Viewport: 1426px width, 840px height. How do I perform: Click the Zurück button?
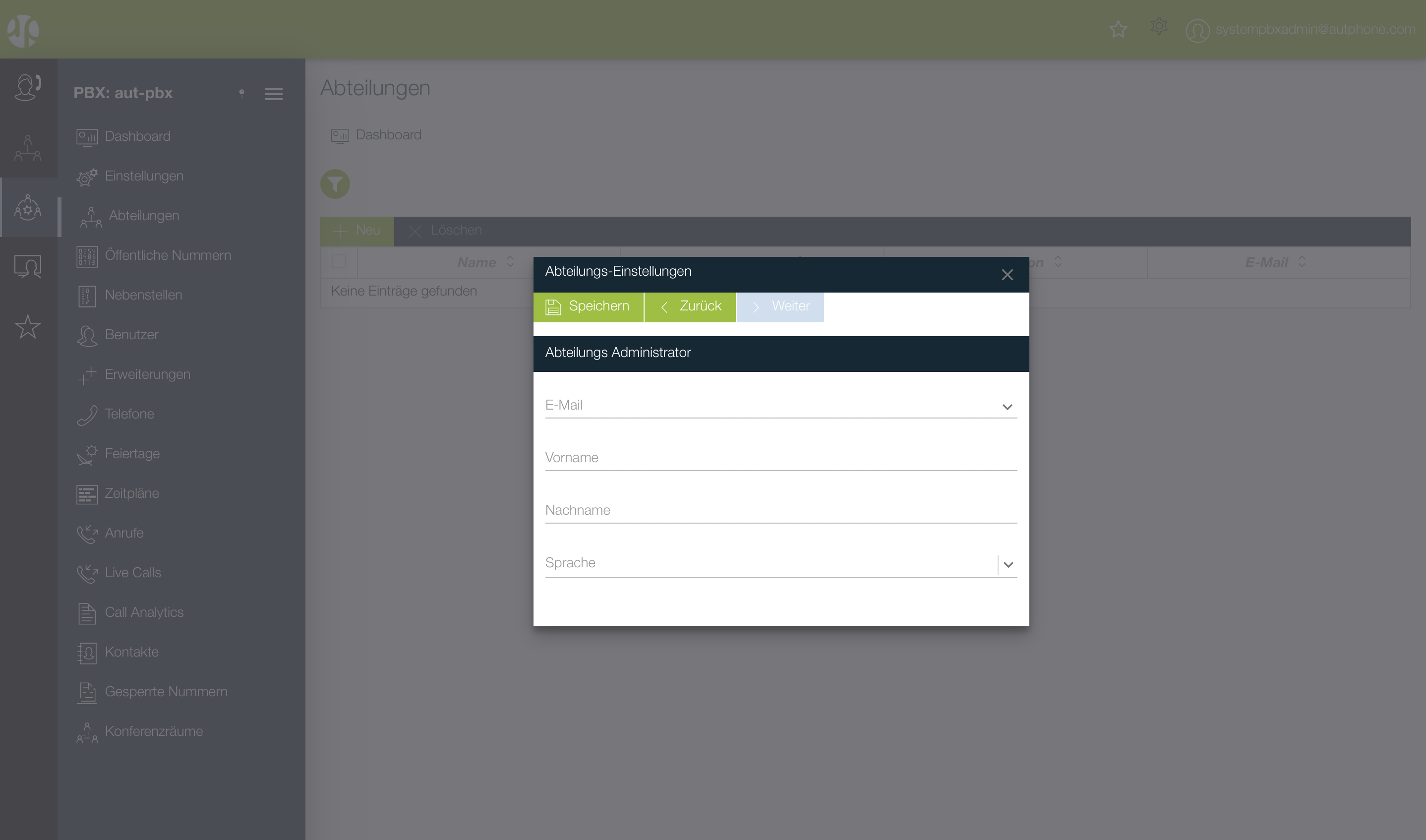(x=690, y=306)
